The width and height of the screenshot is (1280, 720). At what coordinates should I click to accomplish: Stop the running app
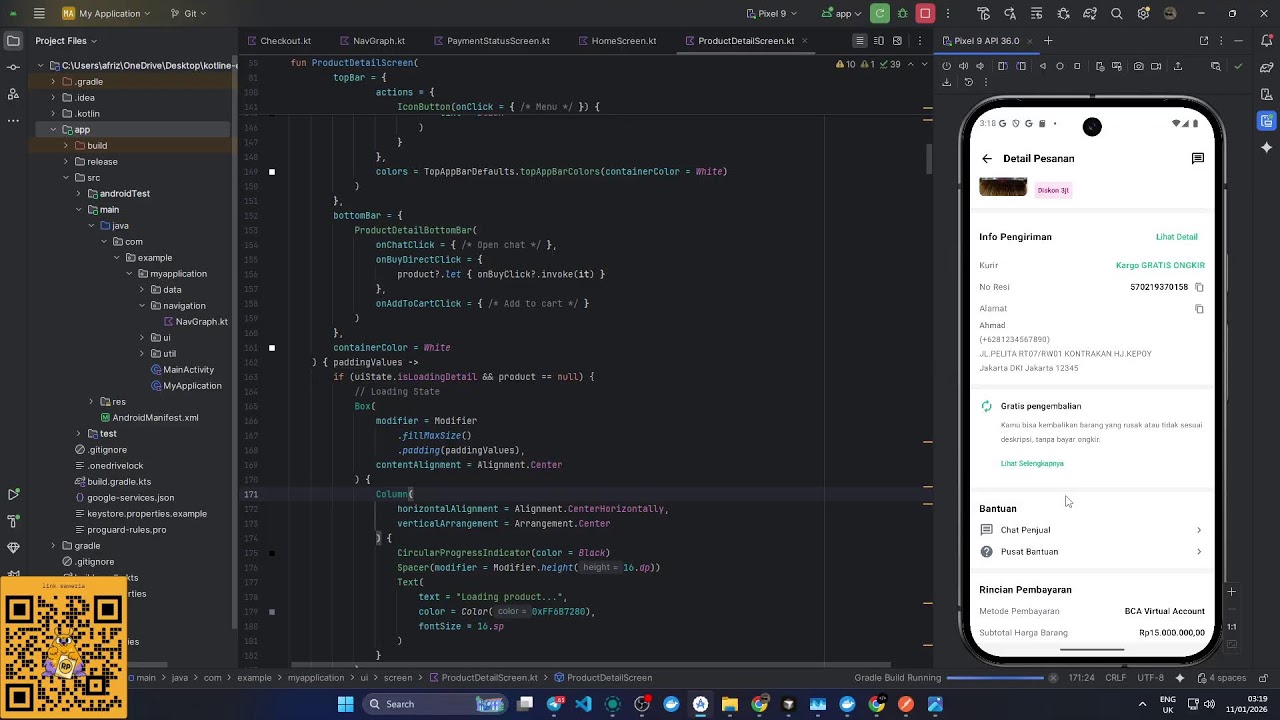point(926,14)
